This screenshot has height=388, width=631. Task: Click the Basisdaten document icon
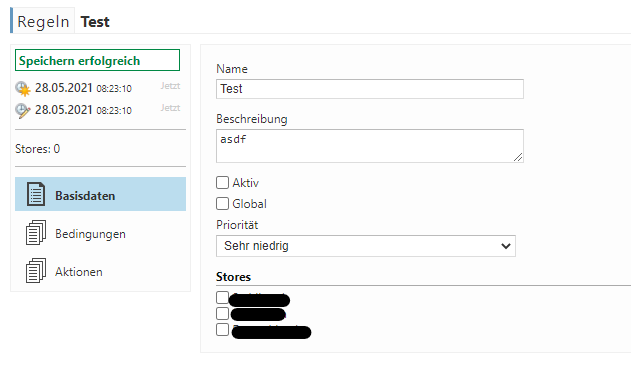pos(36,194)
